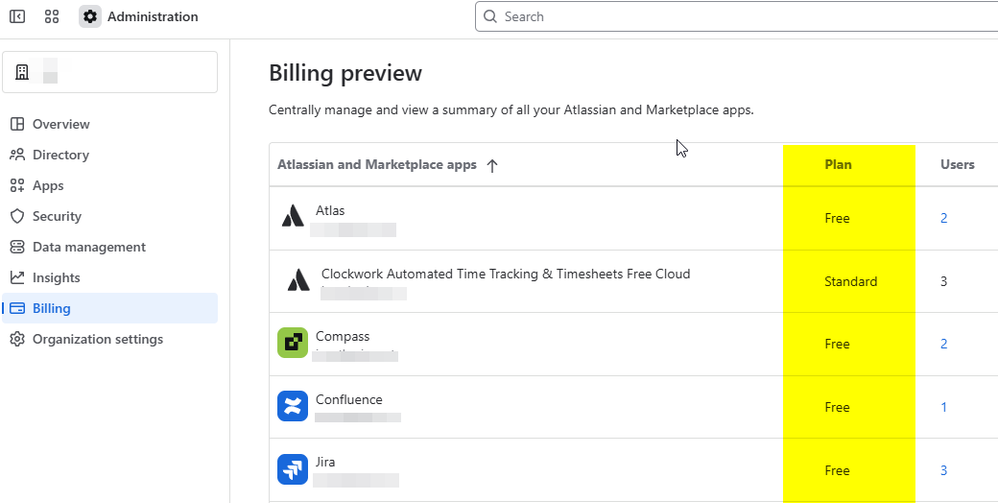Click the Security shield icon

[17, 216]
